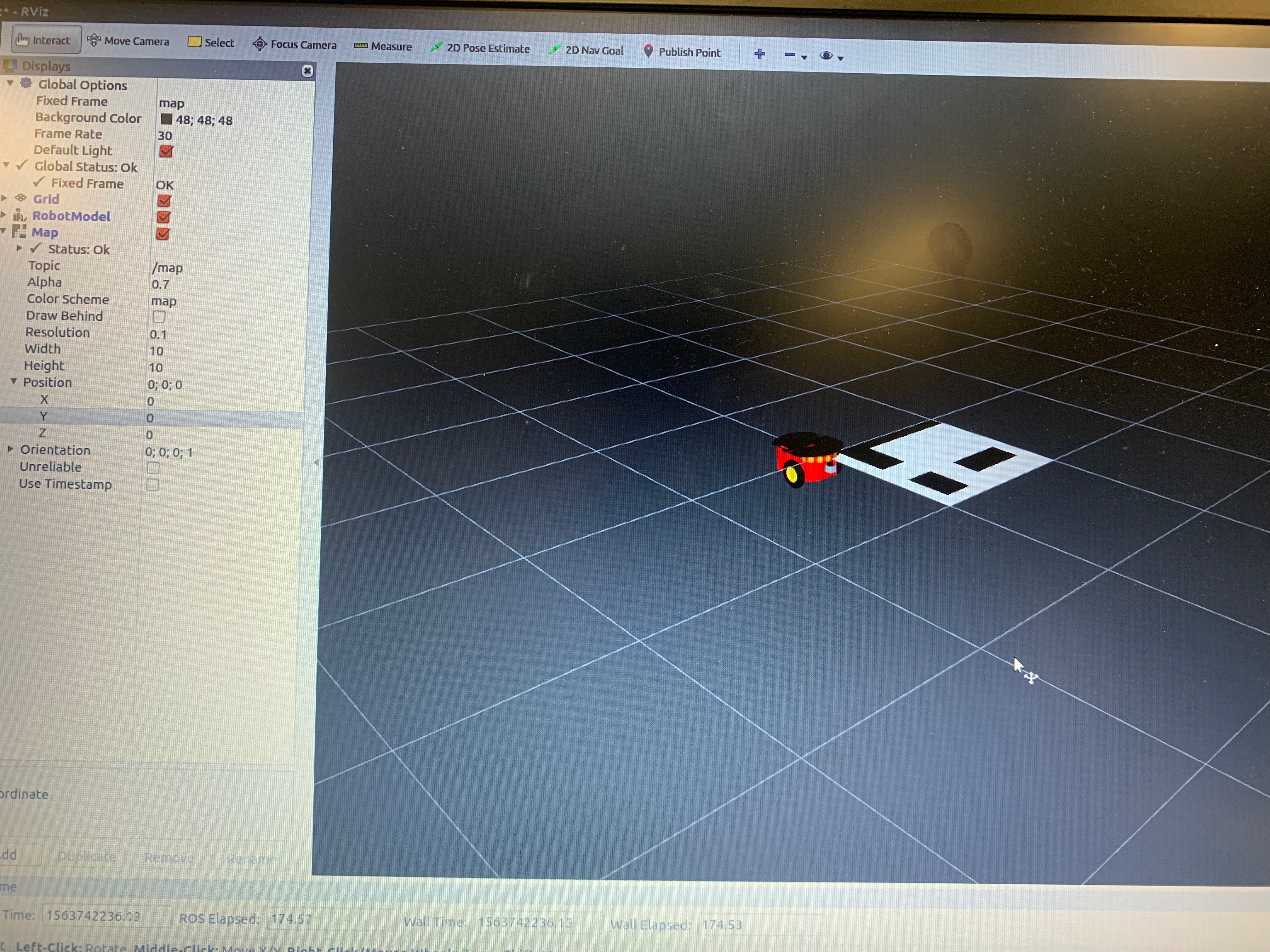This screenshot has width=1270, height=952.
Task: Click the Width property row
Action: (x=152, y=349)
